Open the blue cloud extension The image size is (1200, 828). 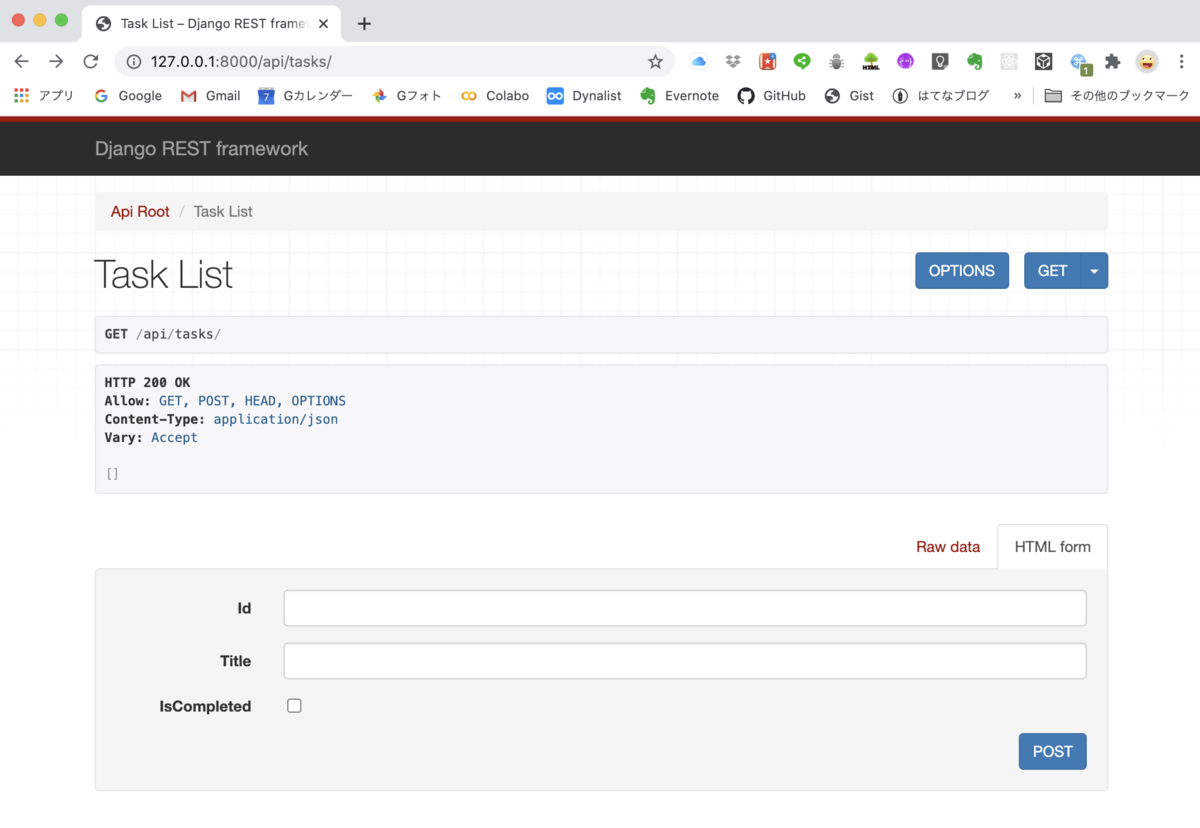click(x=699, y=61)
